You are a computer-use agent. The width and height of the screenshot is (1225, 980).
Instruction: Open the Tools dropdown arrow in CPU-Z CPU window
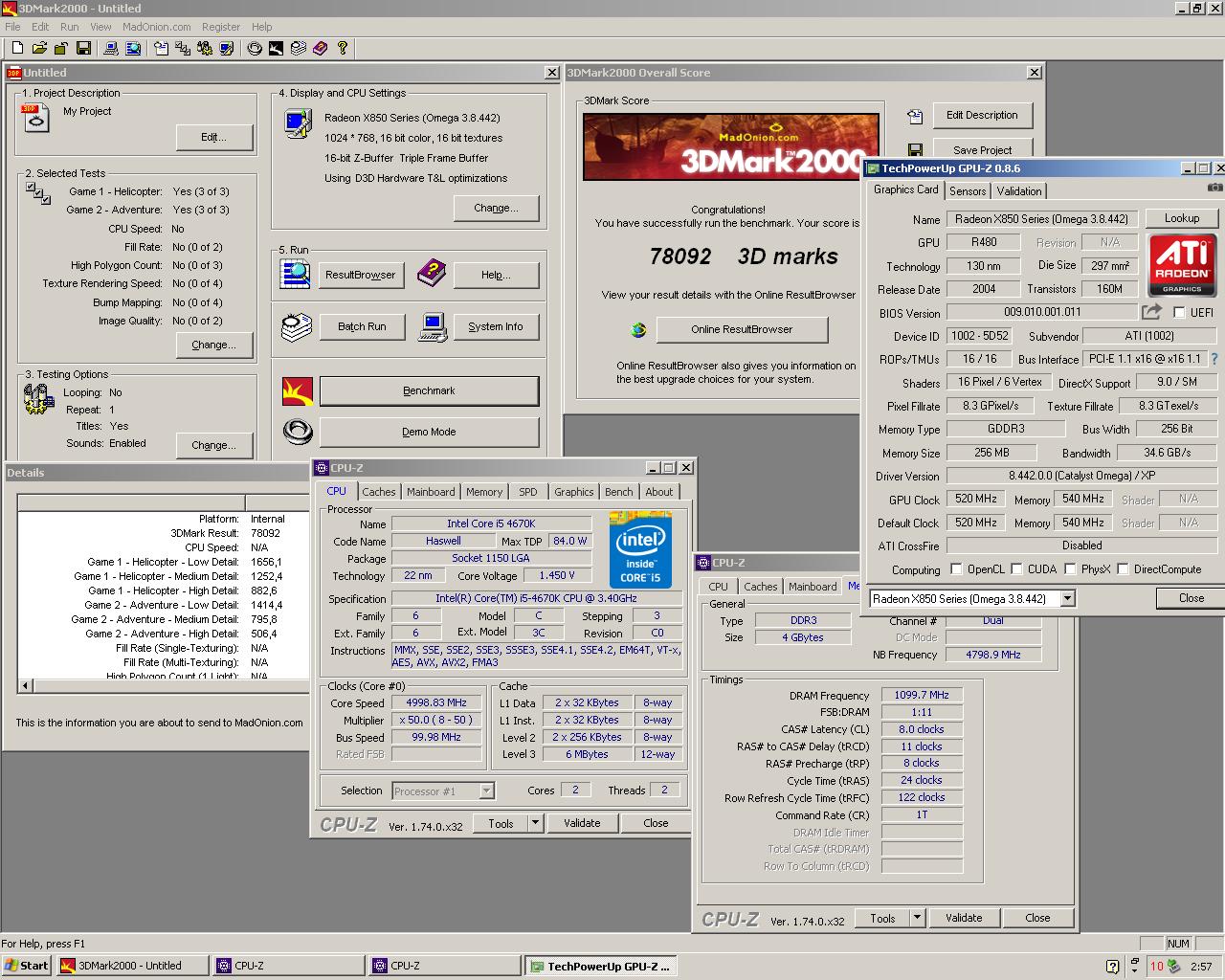pyautogui.click(x=535, y=823)
